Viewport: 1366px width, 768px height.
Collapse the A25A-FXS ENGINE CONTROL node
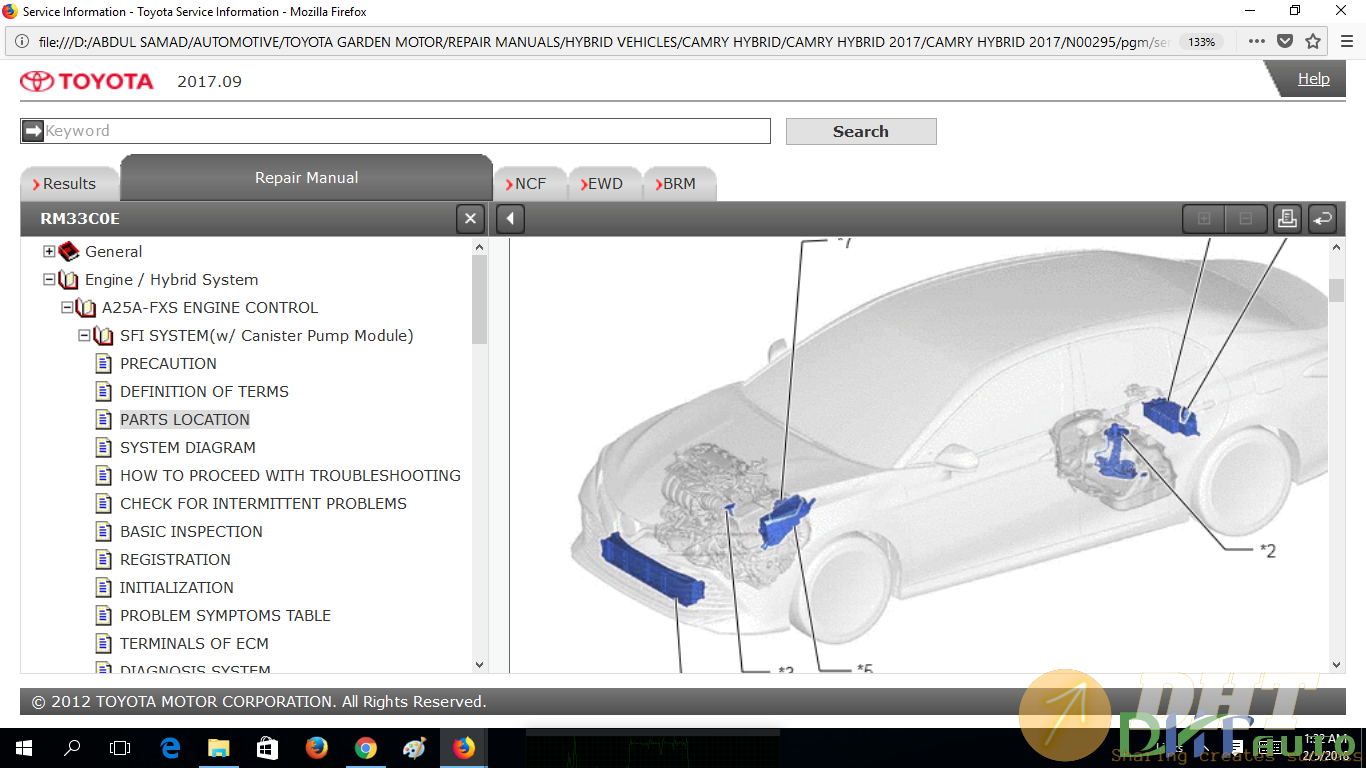[66, 308]
